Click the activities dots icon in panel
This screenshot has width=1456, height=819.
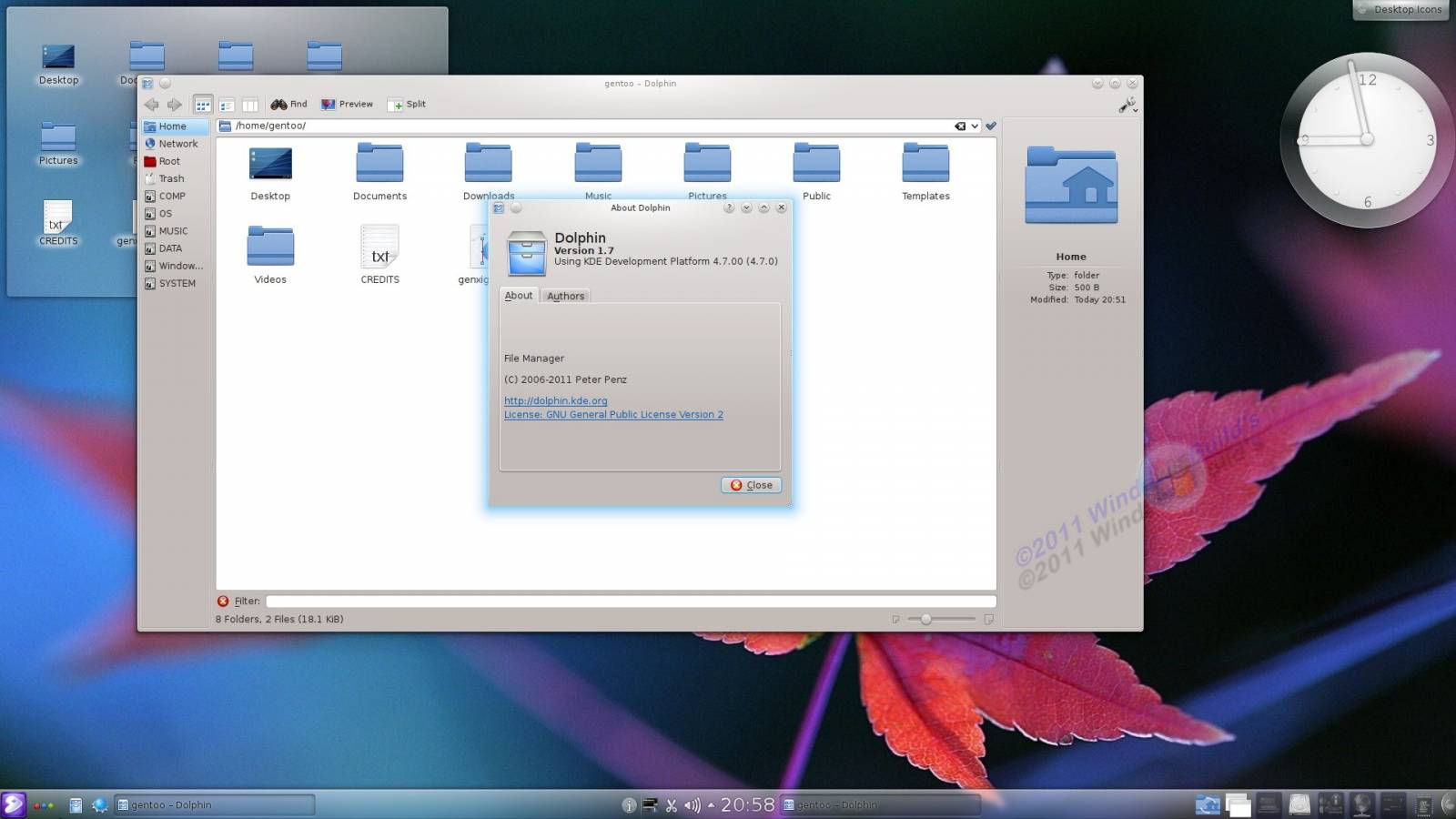point(44,805)
